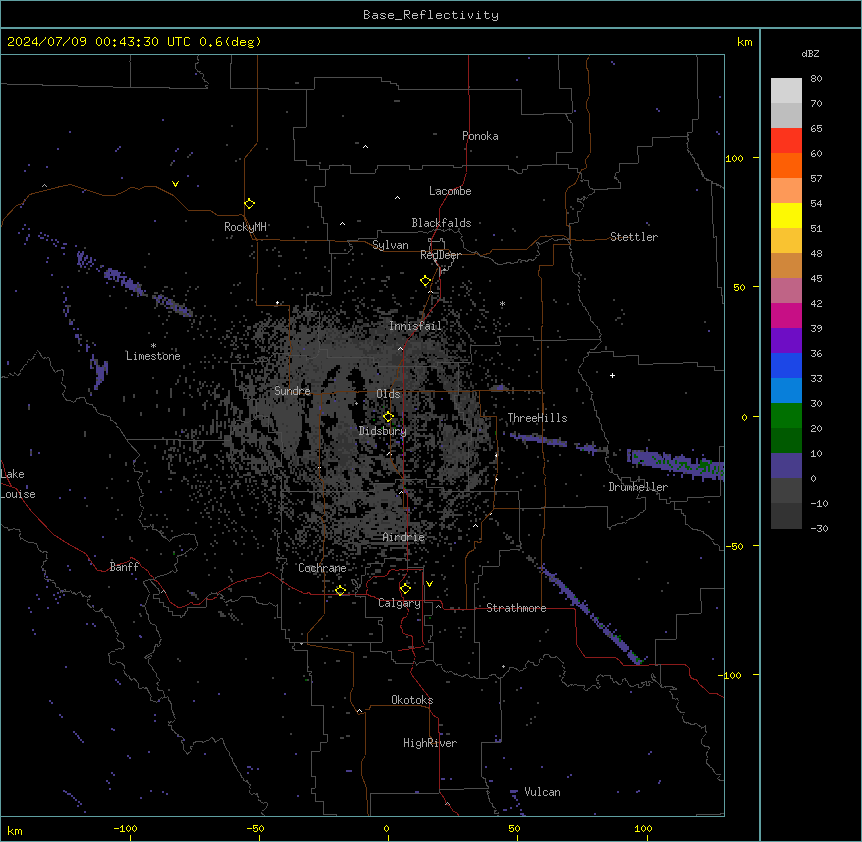Screen dimensions: 862x842
Task: Click the Lacombe city label
Action: (x=450, y=191)
